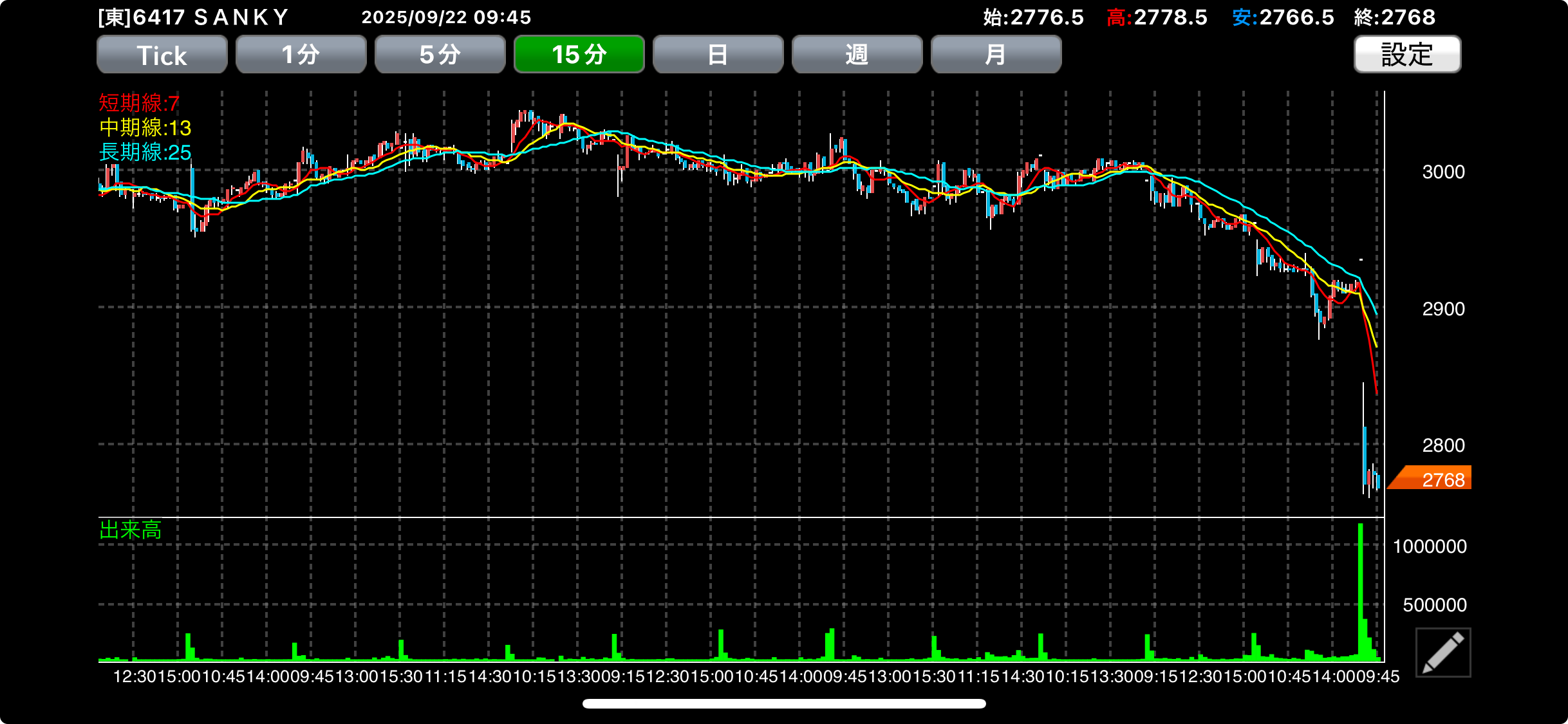Click the 2900 price axis label
Image resolution: width=1568 pixels, height=724 pixels.
click(1443, 309)
